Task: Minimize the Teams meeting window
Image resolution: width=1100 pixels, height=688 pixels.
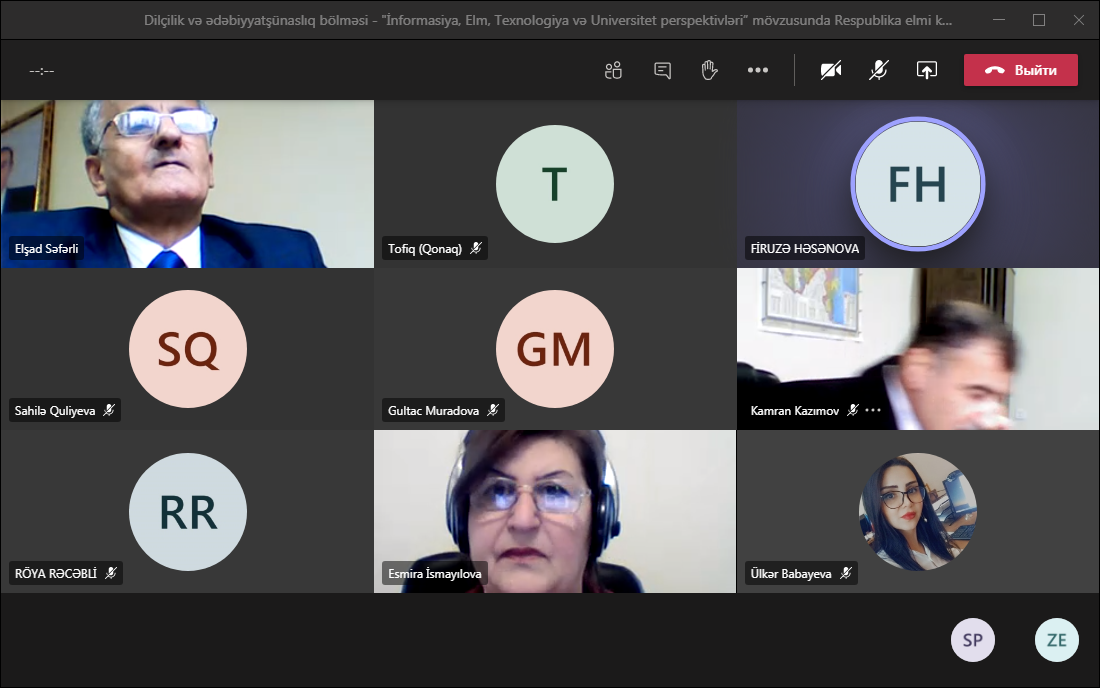Action: (999, 20)
